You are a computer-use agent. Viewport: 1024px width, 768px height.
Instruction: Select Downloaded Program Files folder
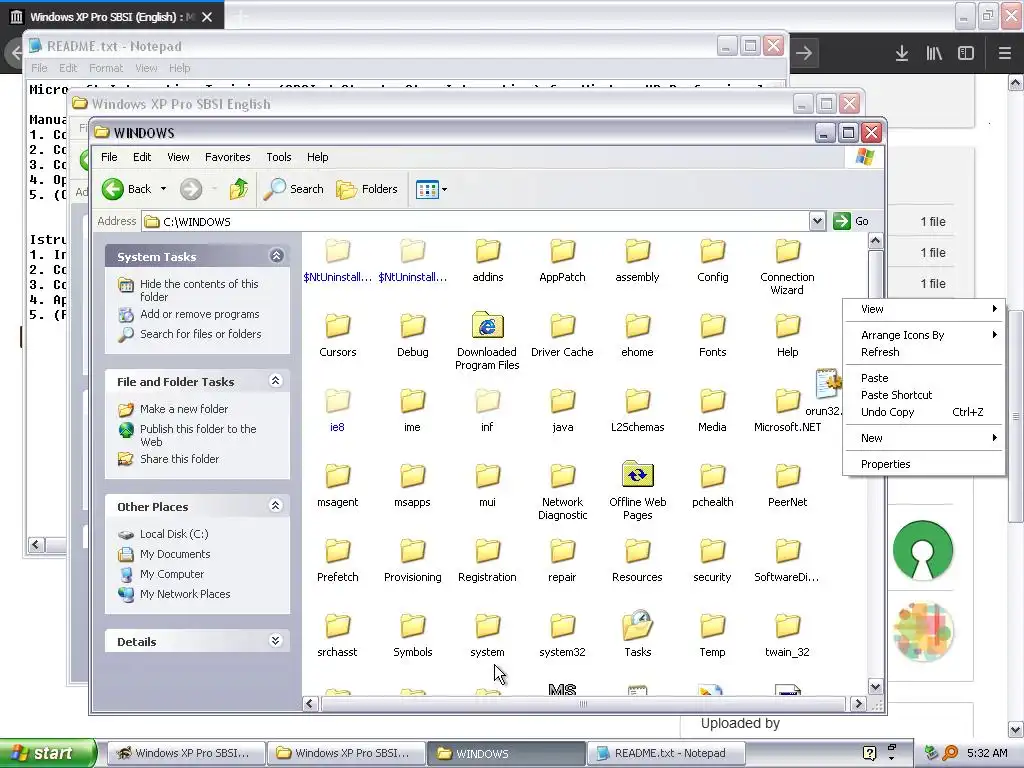(x=487, y=342)
